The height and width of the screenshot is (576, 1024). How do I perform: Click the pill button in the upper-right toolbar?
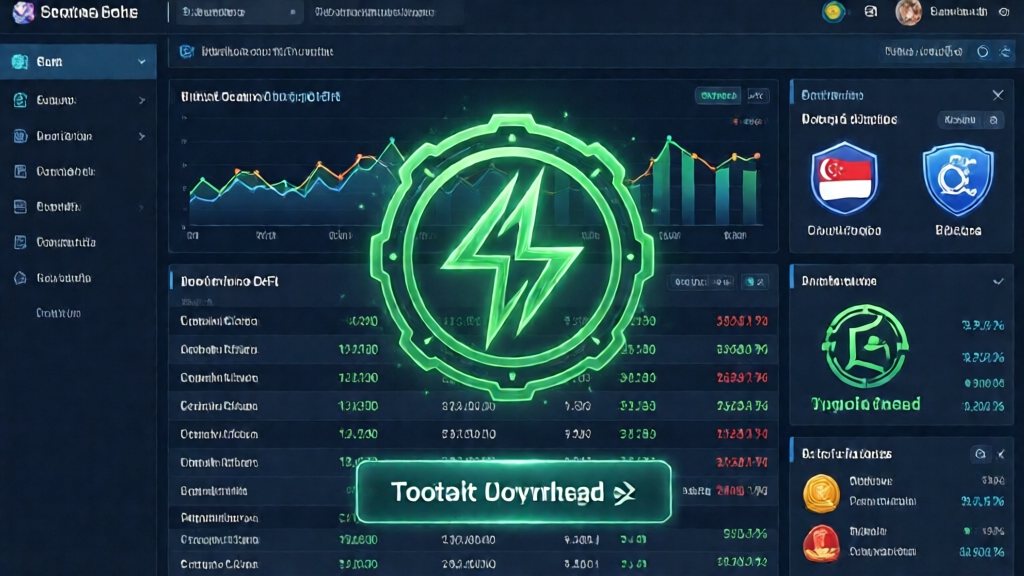tap(923, 51)
